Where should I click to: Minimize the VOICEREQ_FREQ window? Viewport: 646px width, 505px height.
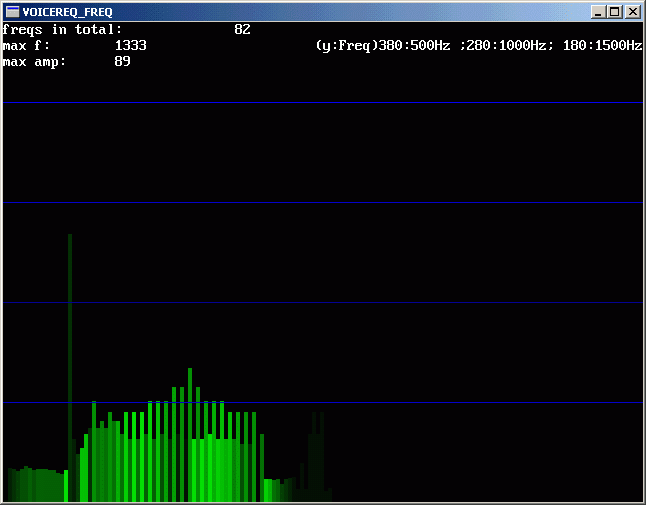click(x=599, y=12)
